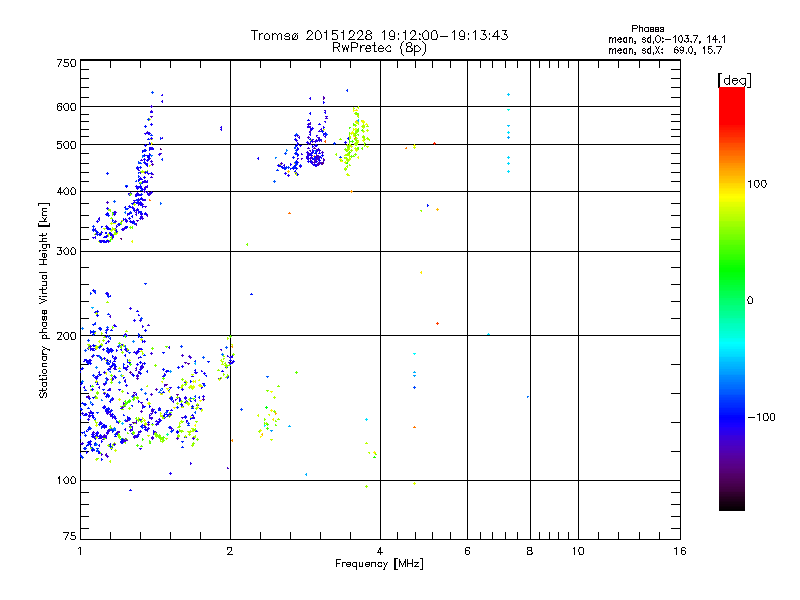This screenshot has height=600, width=800.
Task: Click the colorbar tick label "0"
Action: pyautogui.click(x=750, y=301)
